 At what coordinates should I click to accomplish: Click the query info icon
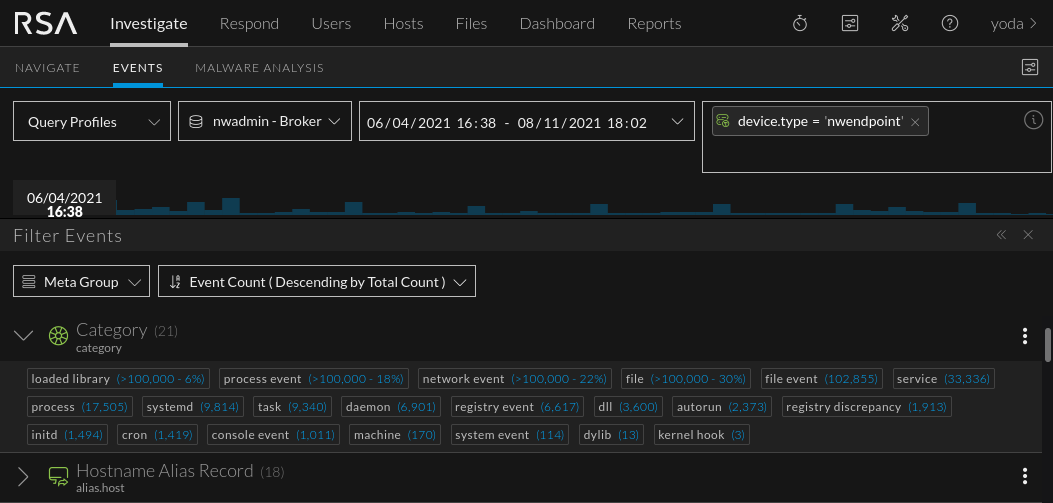click(x=1034, y=120)
